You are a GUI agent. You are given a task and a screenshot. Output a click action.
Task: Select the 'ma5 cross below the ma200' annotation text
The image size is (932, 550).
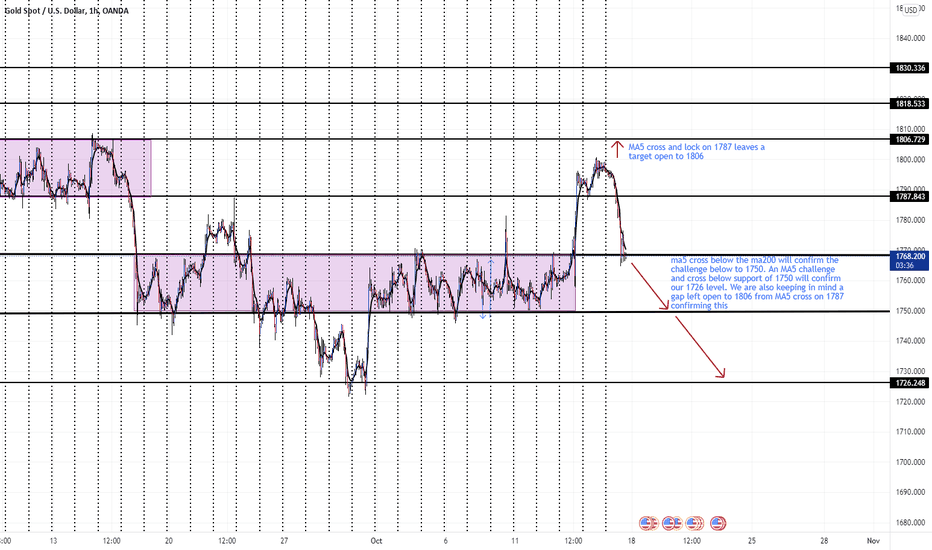(x=757, y=282)
